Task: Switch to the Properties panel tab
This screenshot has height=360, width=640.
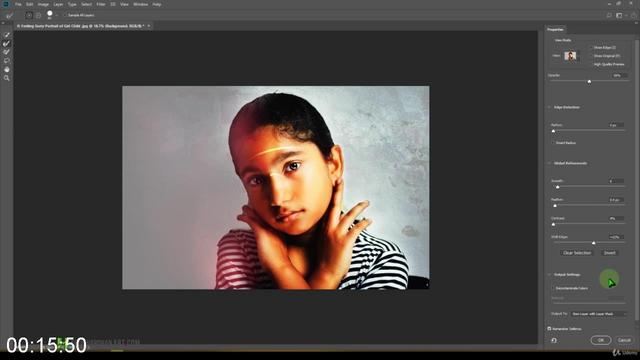Action: (555, 29)
